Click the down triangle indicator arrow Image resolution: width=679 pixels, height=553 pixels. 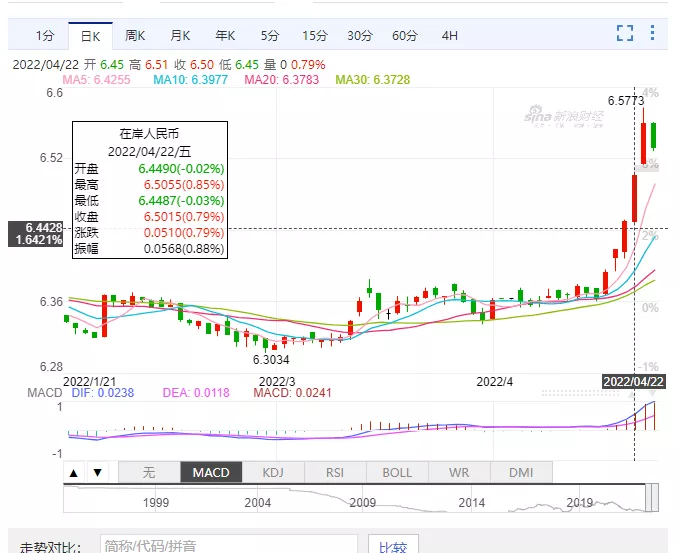[98, 472]
